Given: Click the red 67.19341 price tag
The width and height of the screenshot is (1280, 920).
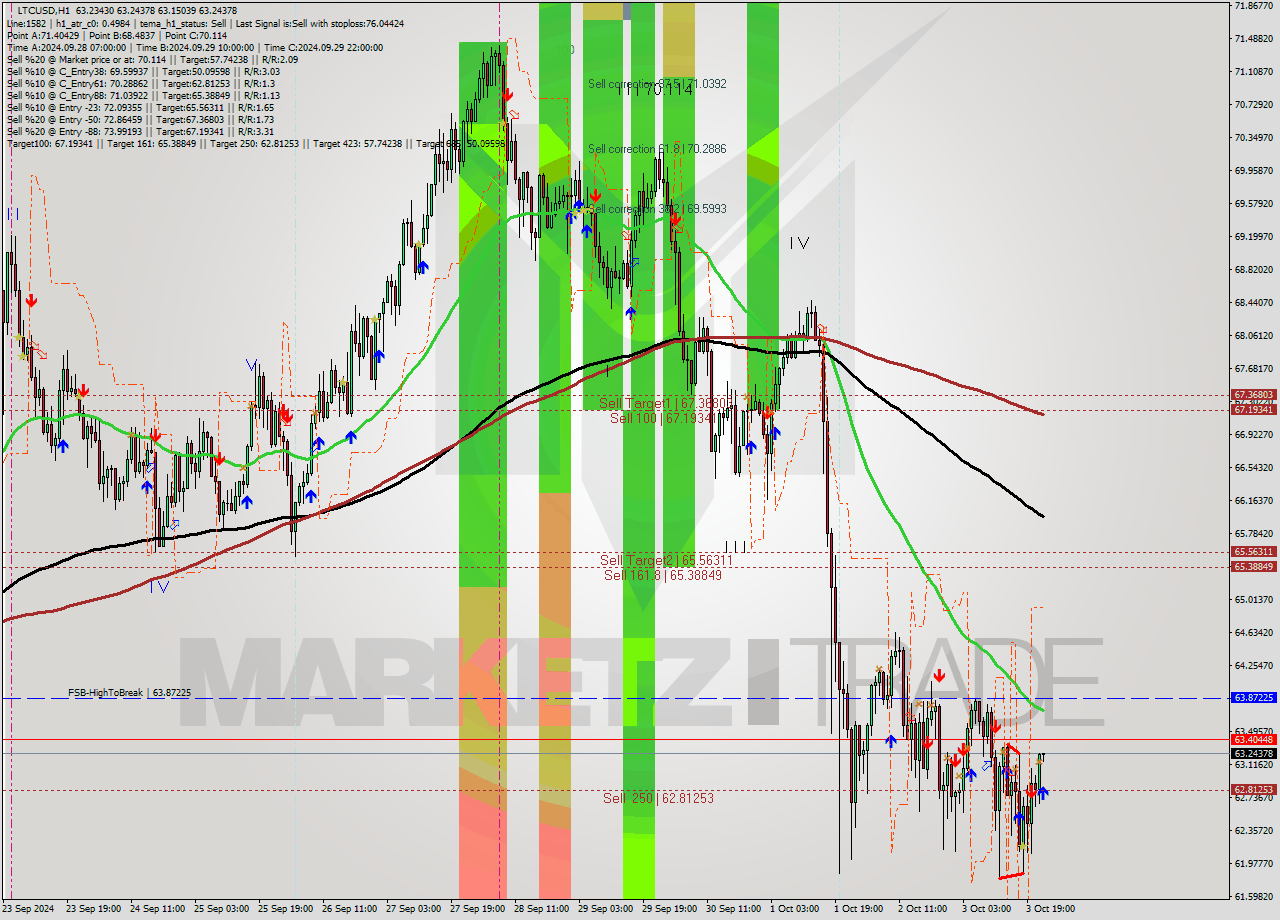Looking at the screenshot, I should 1253,409.
